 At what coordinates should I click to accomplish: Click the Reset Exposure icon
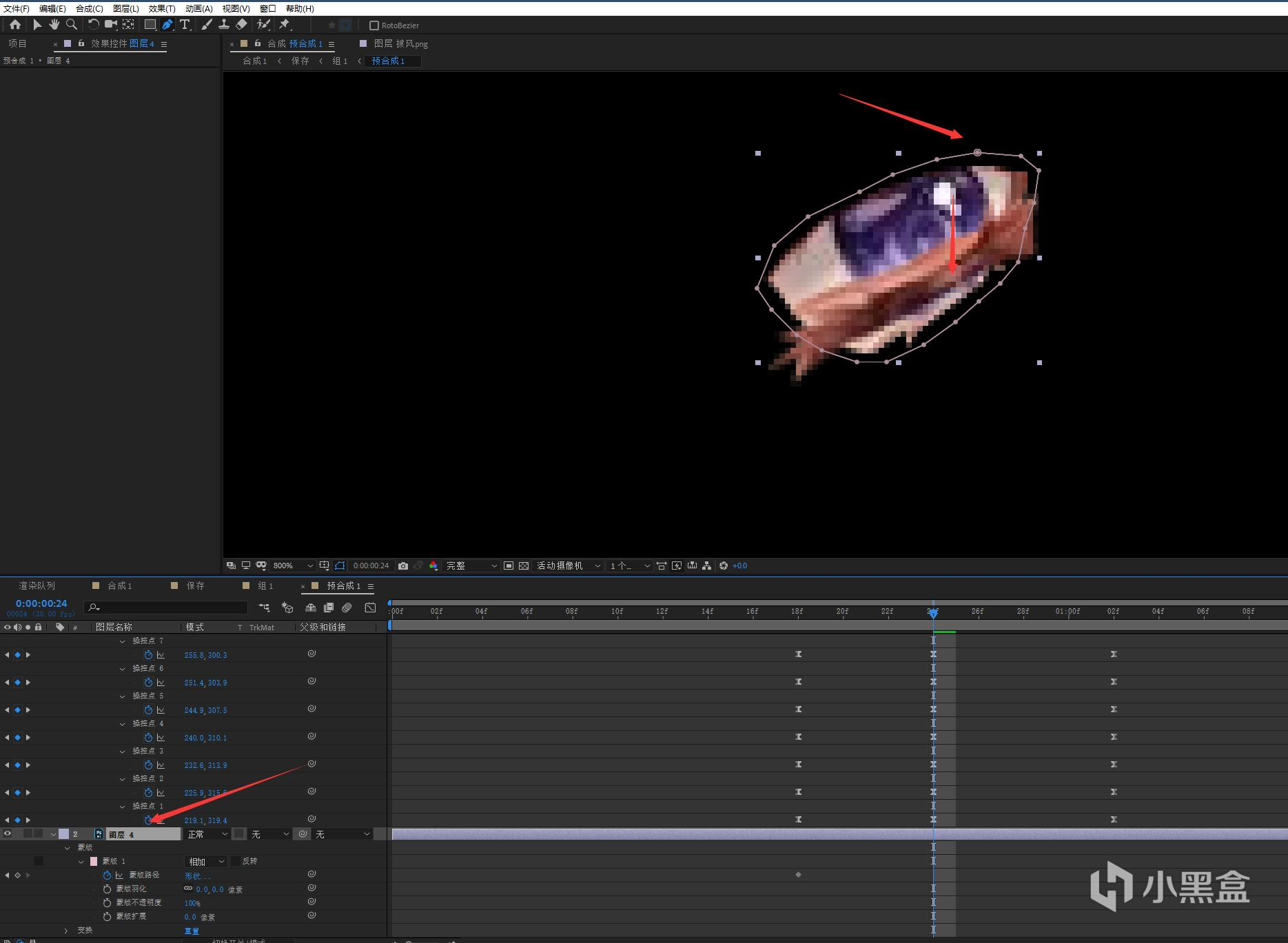(x=724, y=566)
